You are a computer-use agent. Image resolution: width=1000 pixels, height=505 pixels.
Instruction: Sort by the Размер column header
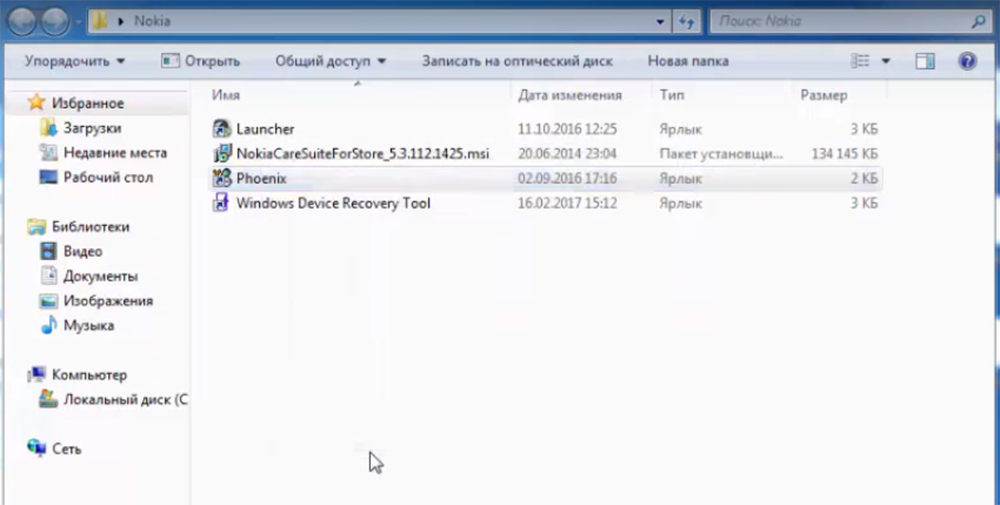pos(839,95)
